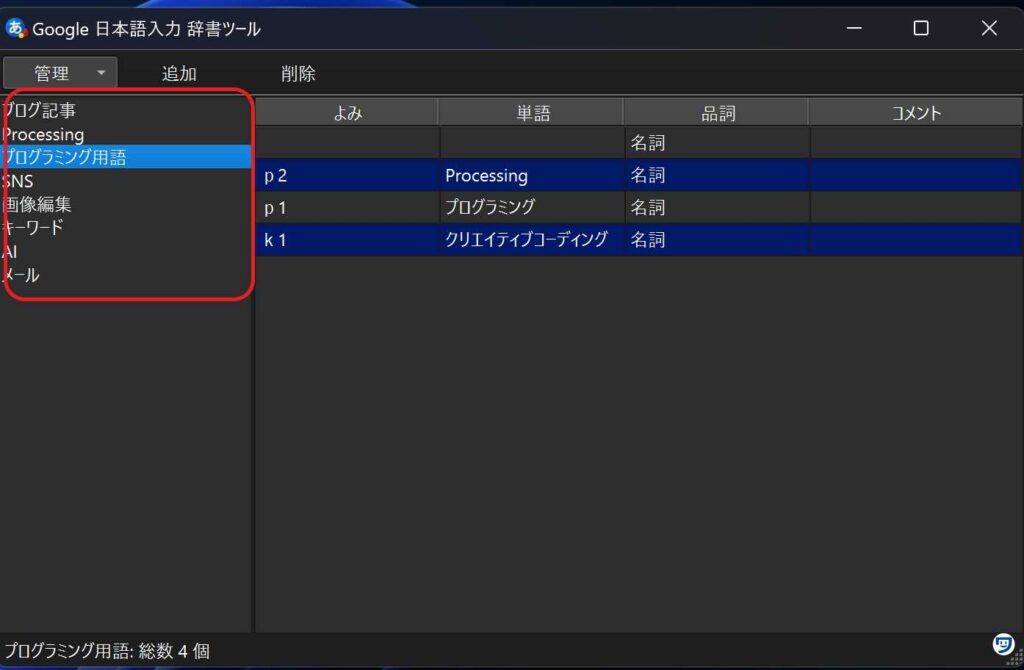This screenshot has width=1024, height=670.
Task: Click 名詞 in the プログラミング row
Action: (717, 207)
